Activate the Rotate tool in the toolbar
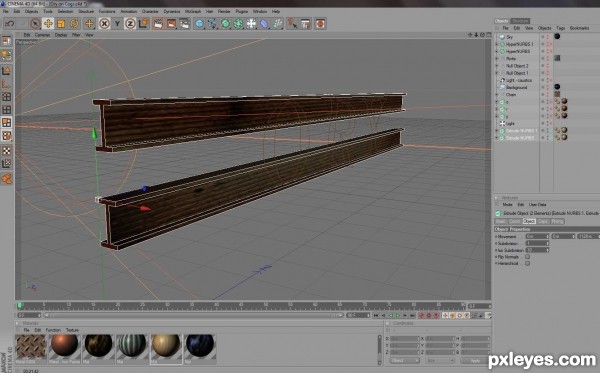The height and width of the screenshot is (373, 600). tap(74, 24)
